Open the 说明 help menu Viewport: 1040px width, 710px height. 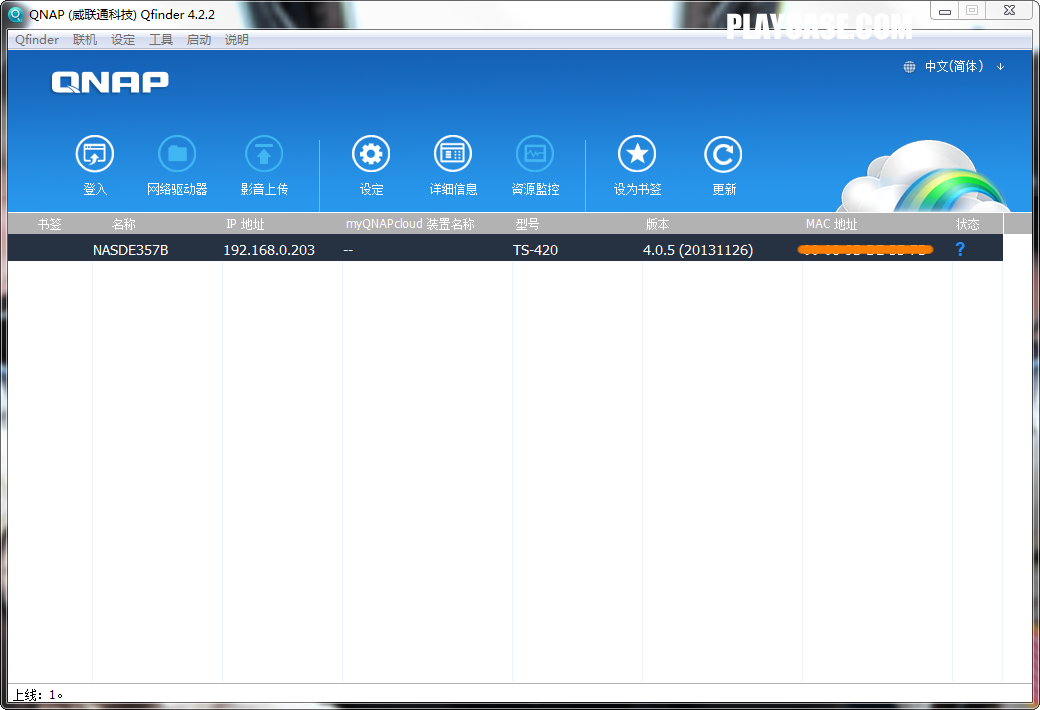pos(236,40)
